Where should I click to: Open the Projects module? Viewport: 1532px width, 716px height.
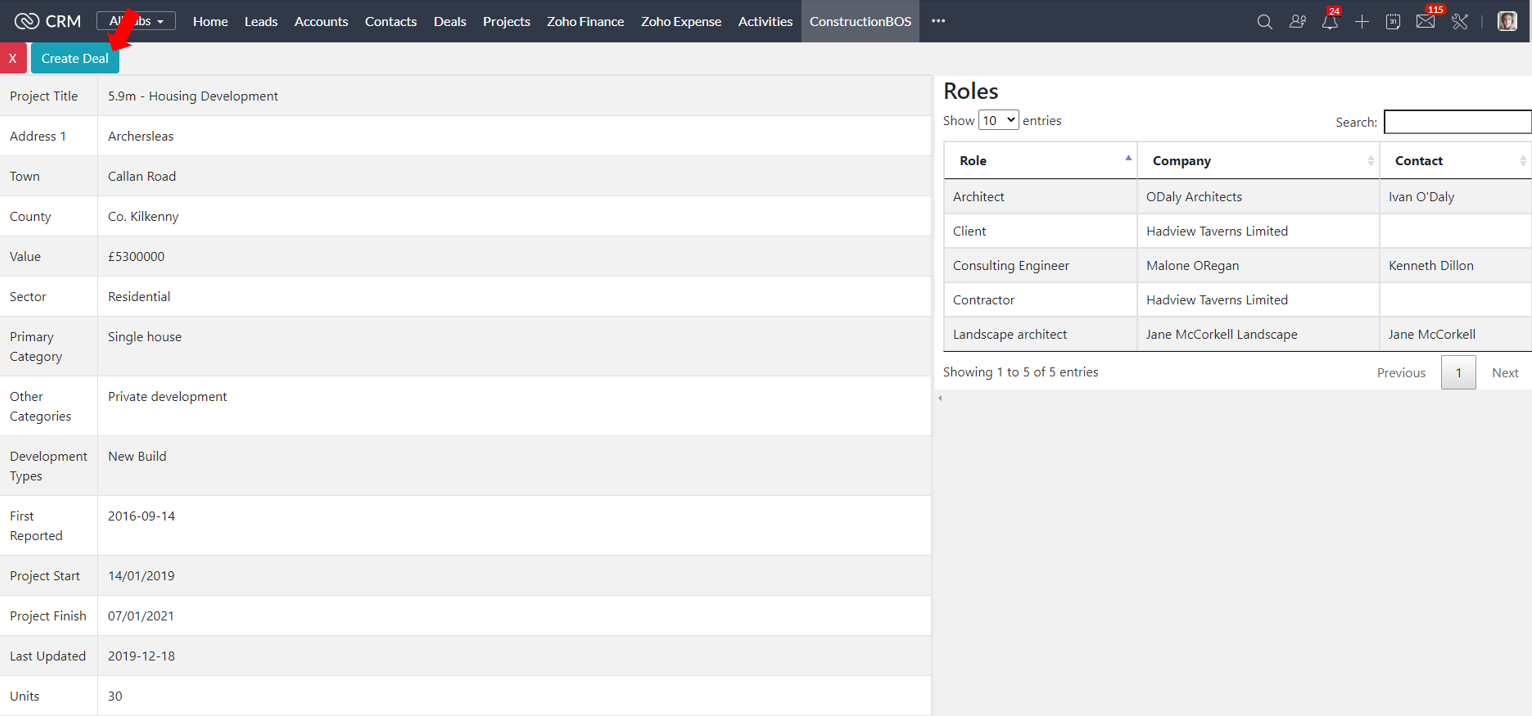(x=507, y=21)
